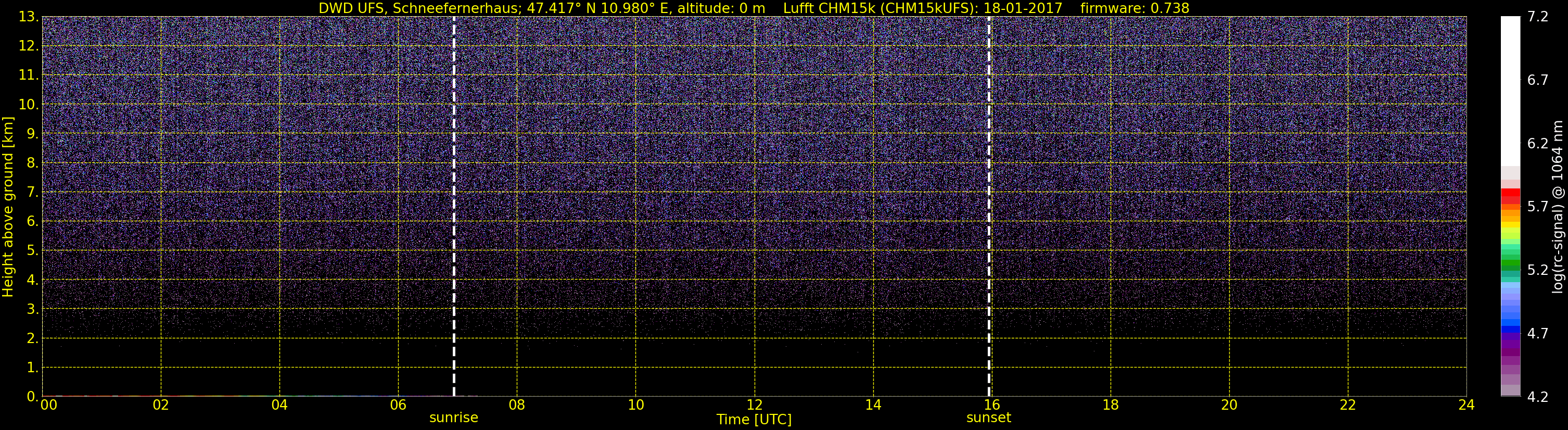Image resolution: width=1568 pixels, height=430 pixels.
Task: Select the "firmware: 0.738" text
Action: tap(1134, 8)
